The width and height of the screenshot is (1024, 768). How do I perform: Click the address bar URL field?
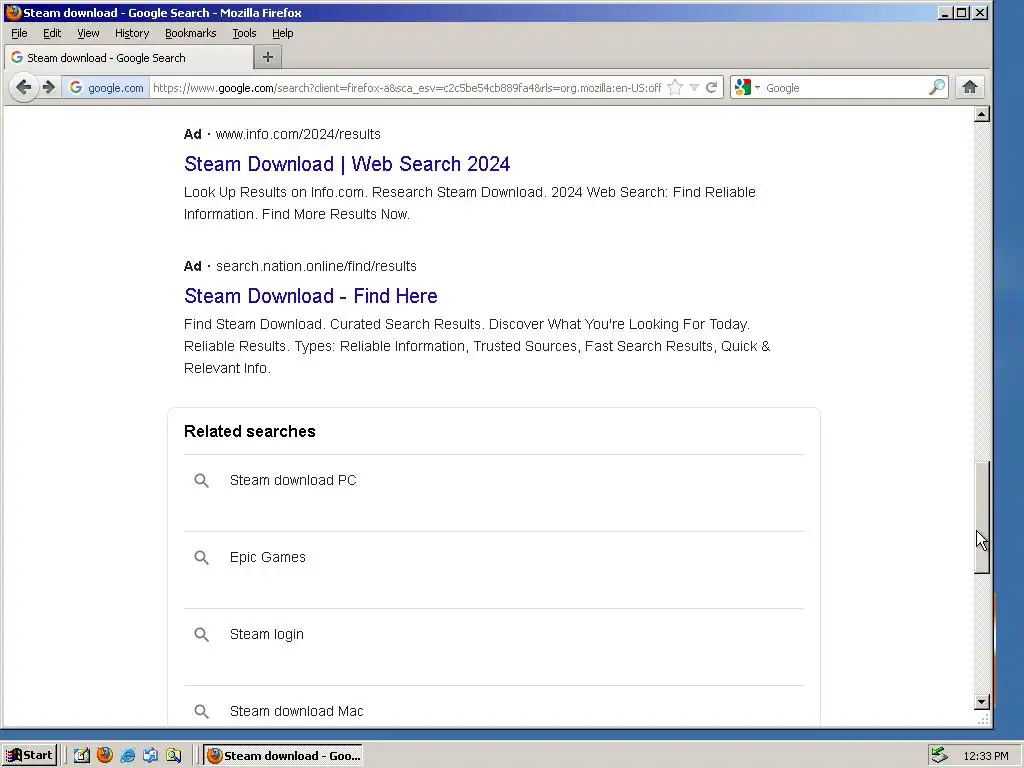[407, 88]
